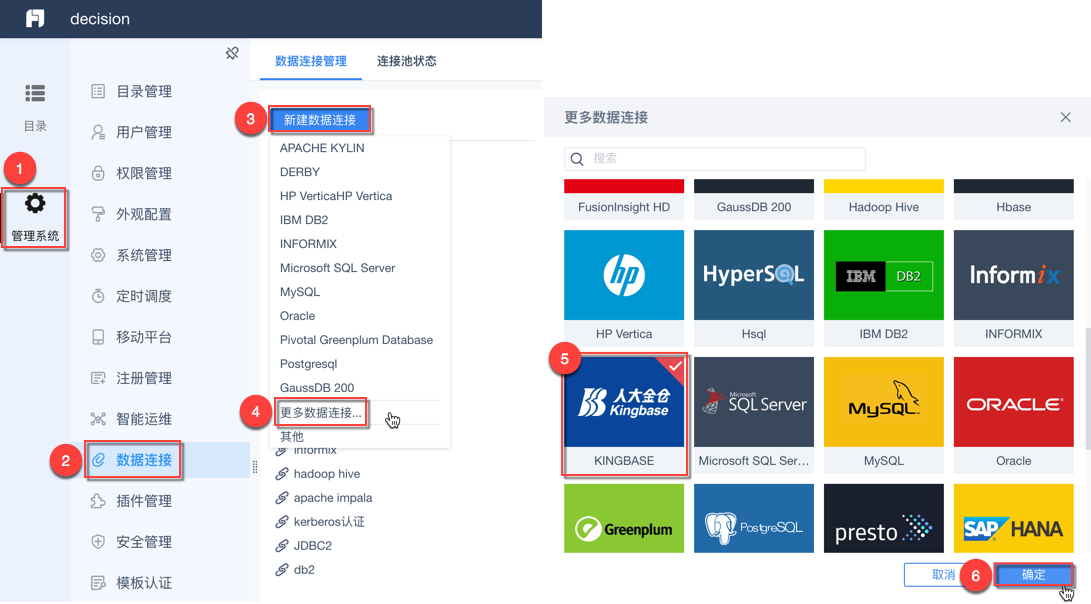Open the 目录 list icon
1091x604 pixels.
click(35, 93)
